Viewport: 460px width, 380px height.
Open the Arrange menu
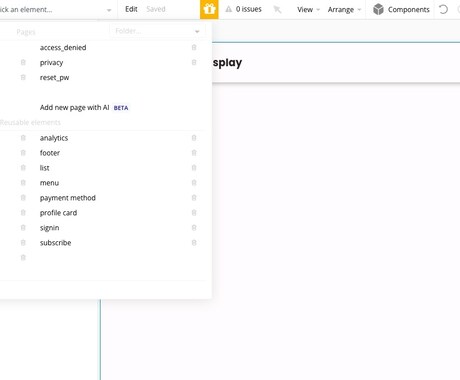pyautogui.click(x=344, y=10)
